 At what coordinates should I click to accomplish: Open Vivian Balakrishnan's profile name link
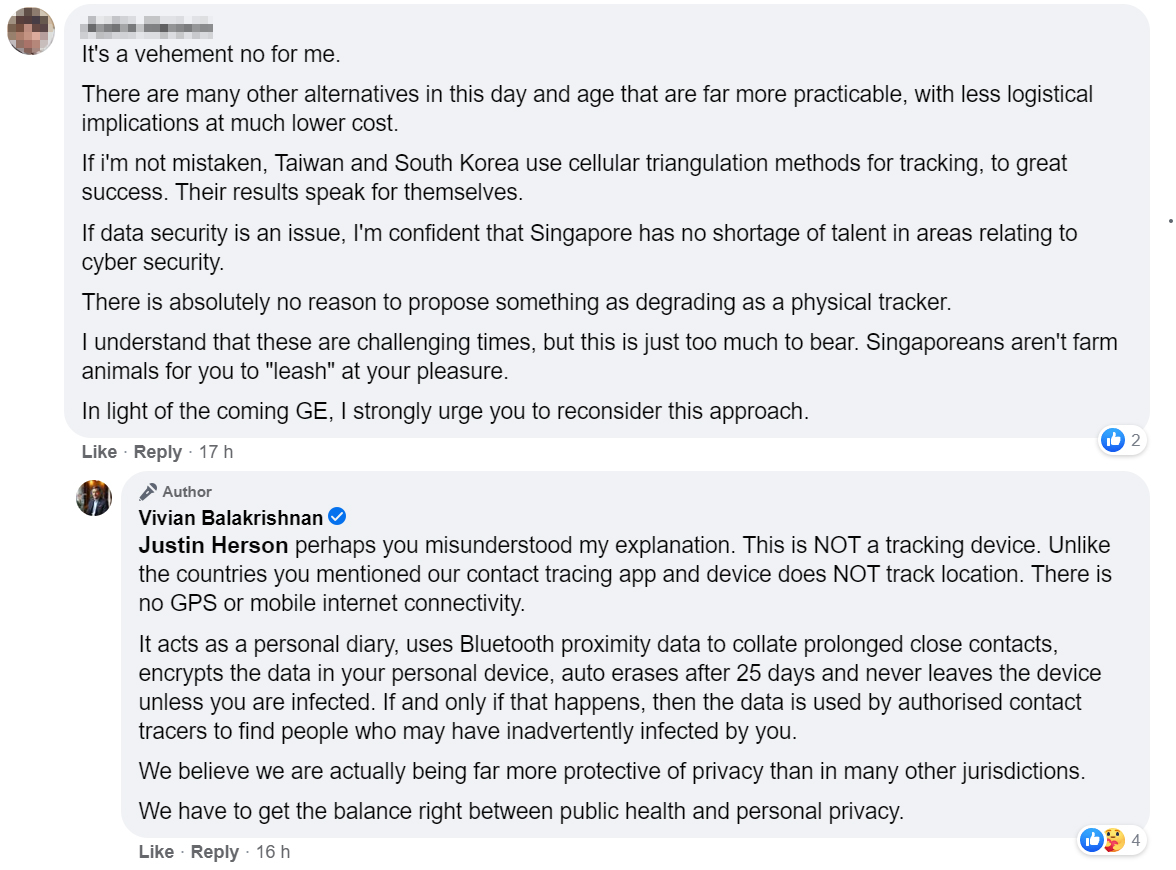[x=231, y=518]
